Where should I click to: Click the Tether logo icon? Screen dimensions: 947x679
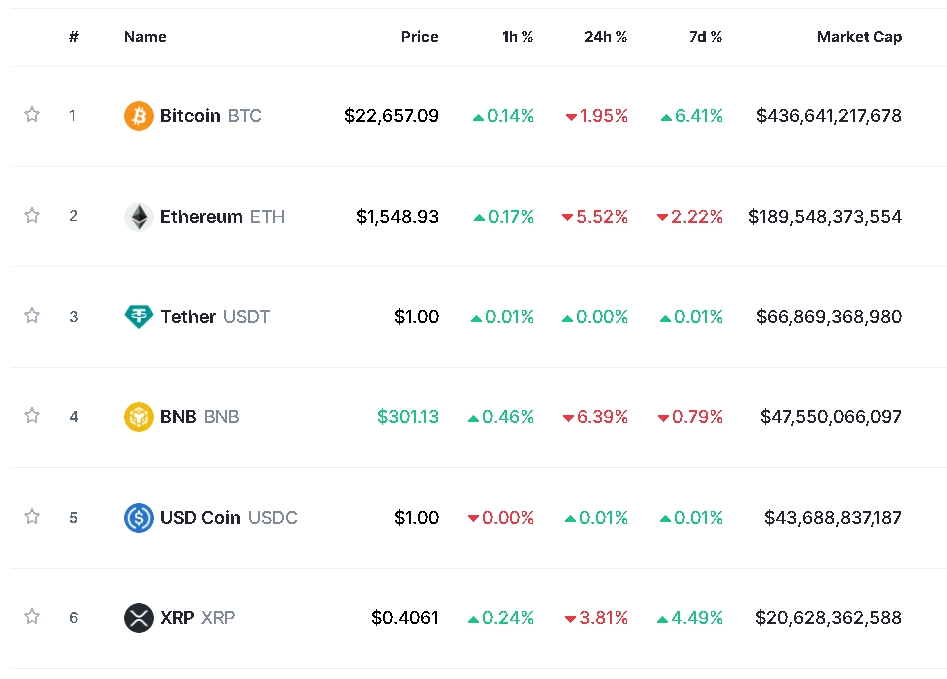coord(138,317)
